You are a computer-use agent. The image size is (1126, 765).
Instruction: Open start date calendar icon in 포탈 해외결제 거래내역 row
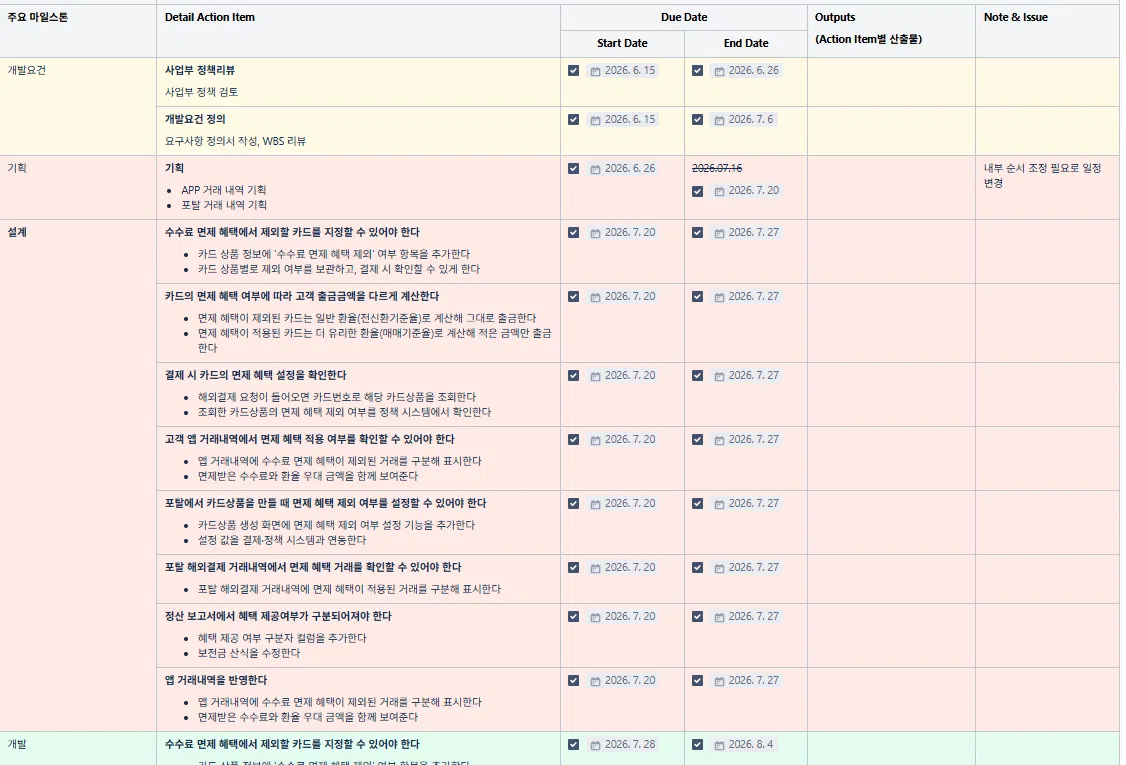pos(595,567)
